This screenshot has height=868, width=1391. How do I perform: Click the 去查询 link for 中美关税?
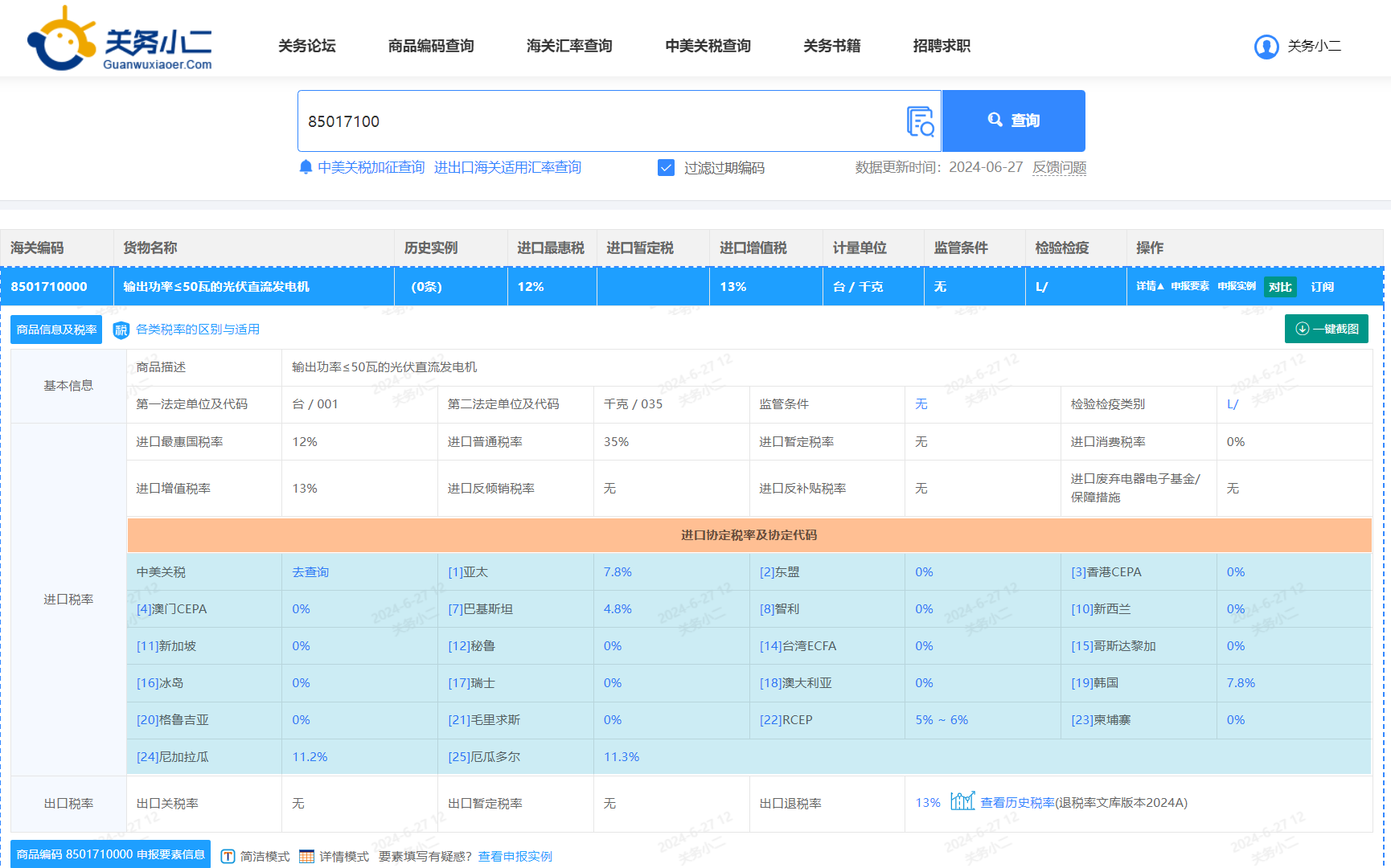click(310, 572)
